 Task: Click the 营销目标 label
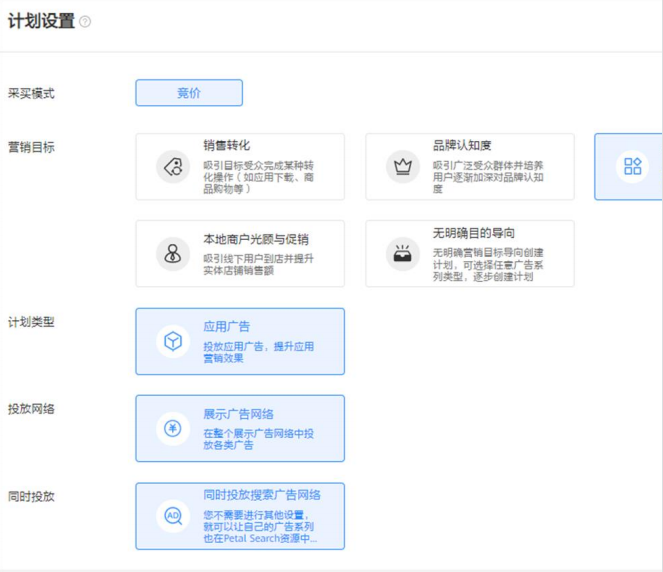[x=31, y=147]
